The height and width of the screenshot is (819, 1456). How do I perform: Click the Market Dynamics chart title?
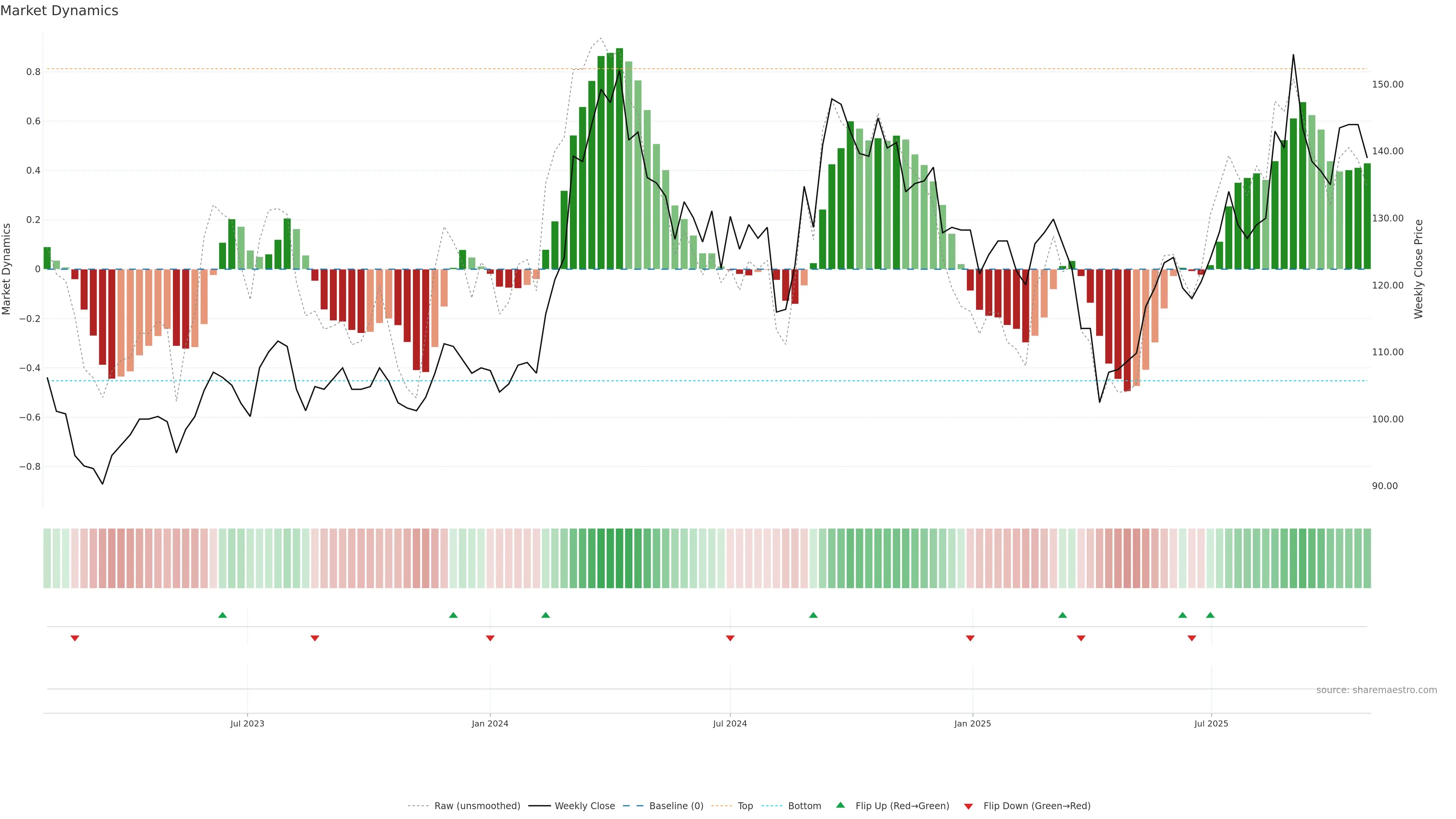tap(60, 11)
